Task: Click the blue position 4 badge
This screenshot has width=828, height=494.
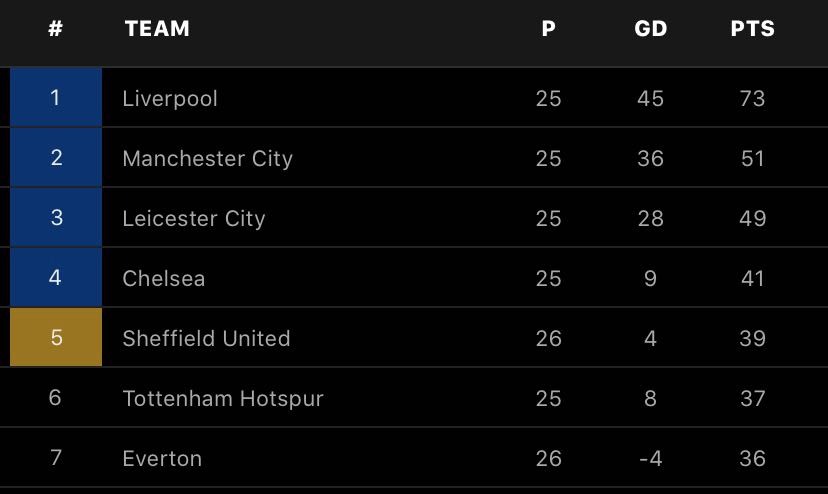Action: (x=56, y=278)
